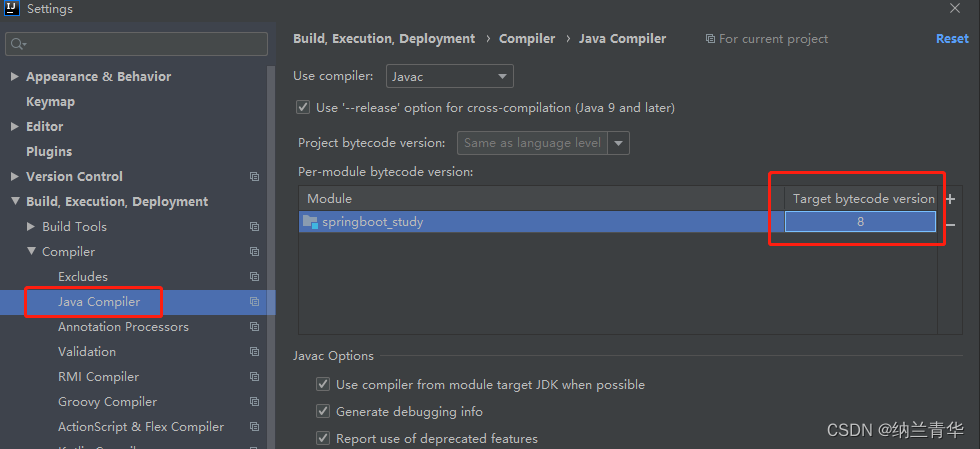Click the springboot_study module folder icon
Viewport: 980px width, 449px height.
(x=310, y=221)
